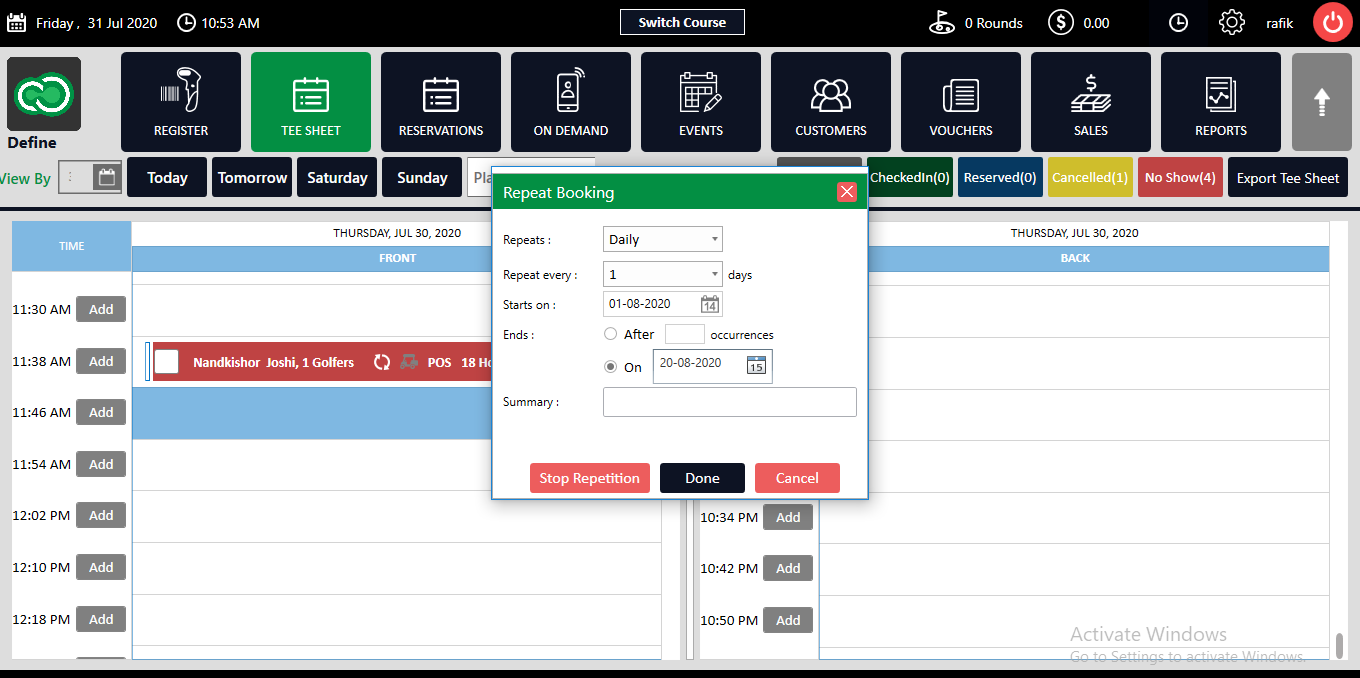Click the golf Rounds icon

941,23
